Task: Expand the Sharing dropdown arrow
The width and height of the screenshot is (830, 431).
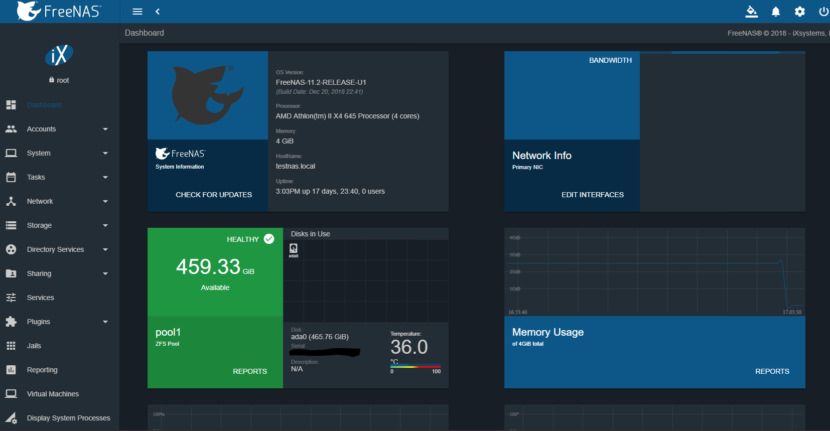Action: (x=105, y=274)
